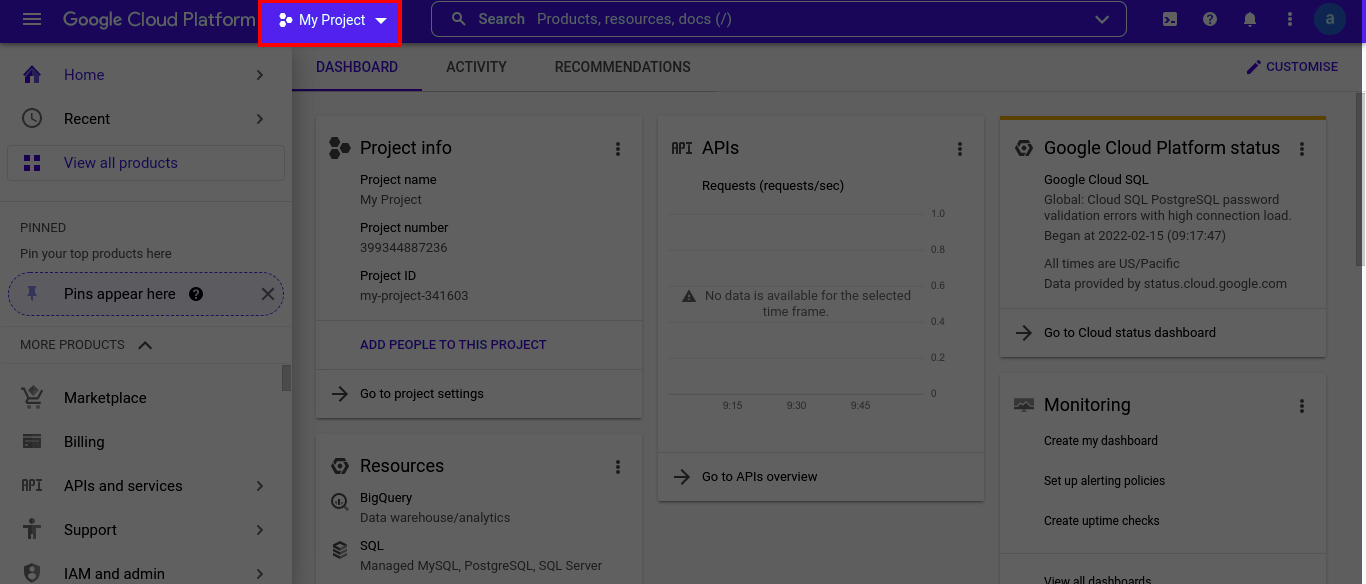Click the Marketplace cart icon
The height and width of the screenshot is (584, 1366).
(32, 398)
